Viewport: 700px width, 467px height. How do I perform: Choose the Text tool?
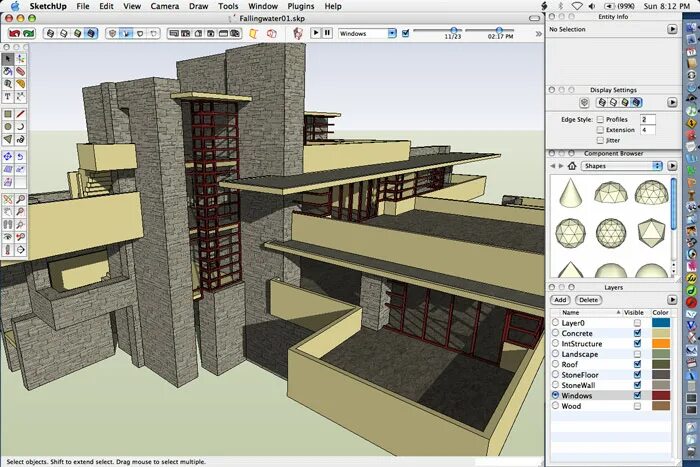(x=8, y=96)
